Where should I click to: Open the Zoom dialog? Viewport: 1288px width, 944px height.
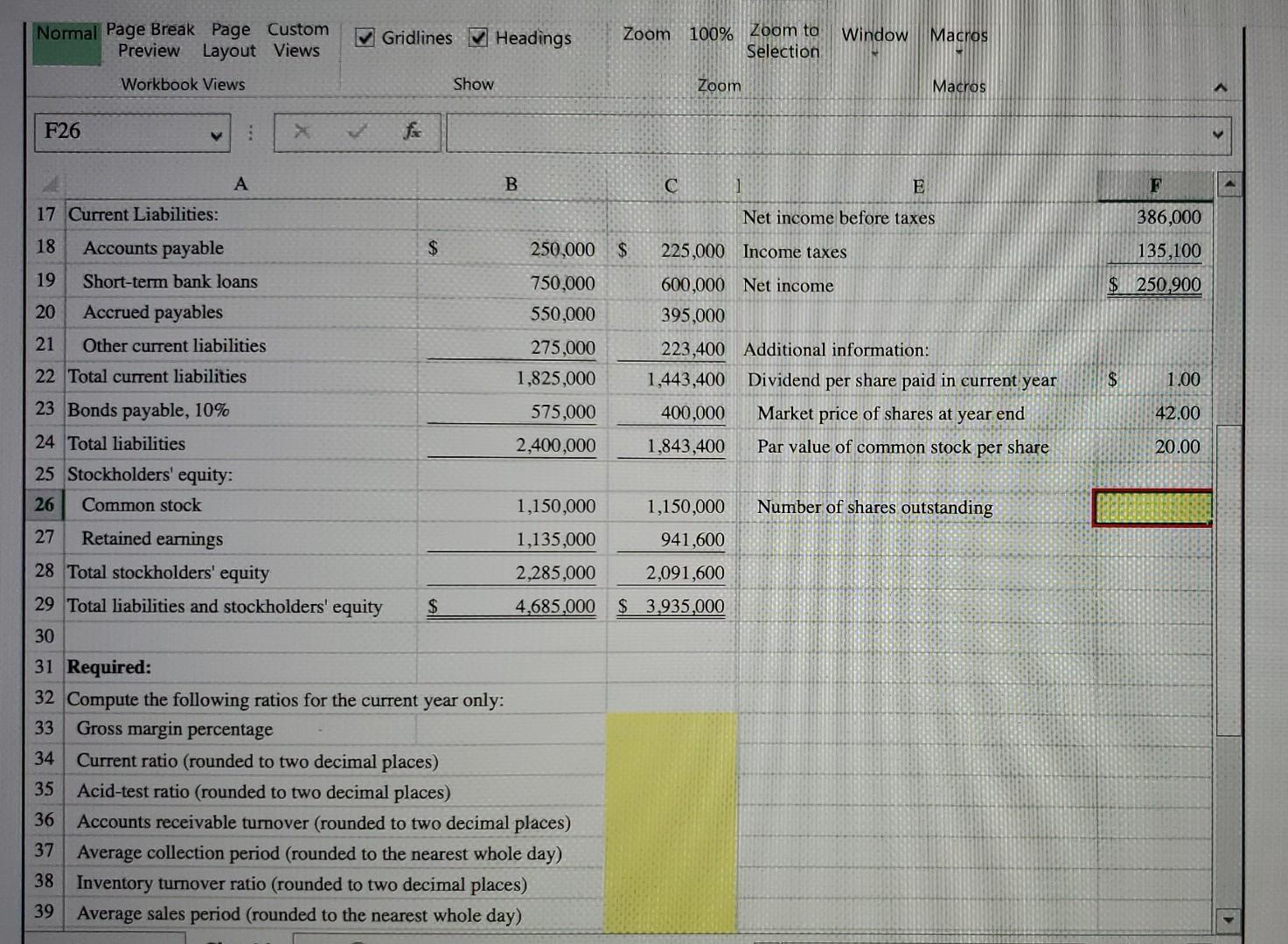[645, 33]
